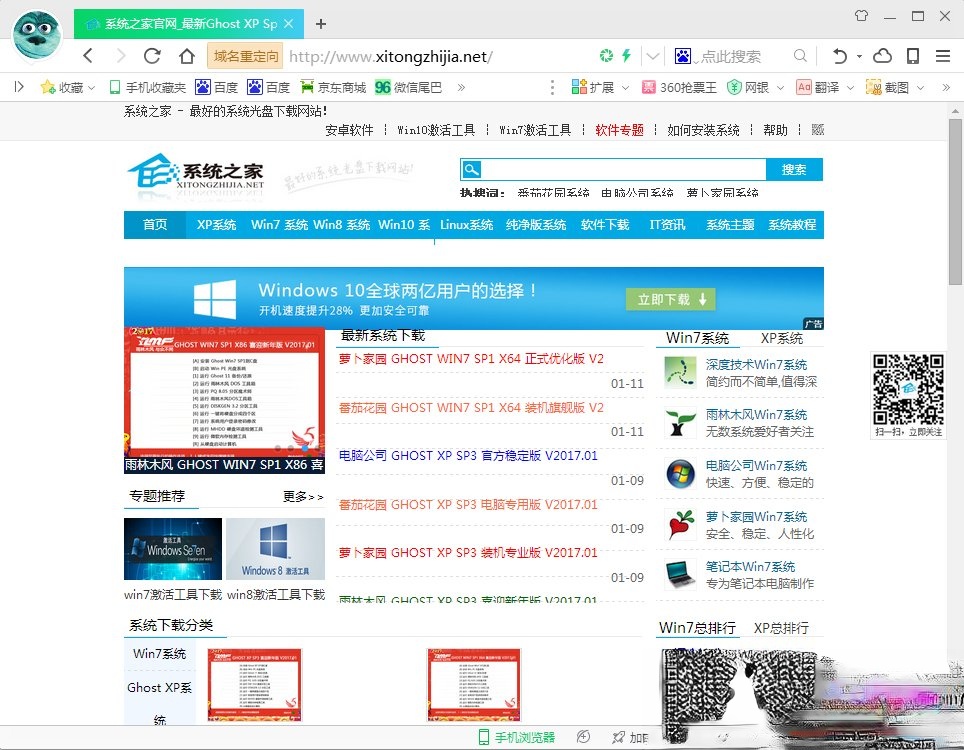Open the 翻译 translate dropdown
964x750 pixels.
pos(825,87)
